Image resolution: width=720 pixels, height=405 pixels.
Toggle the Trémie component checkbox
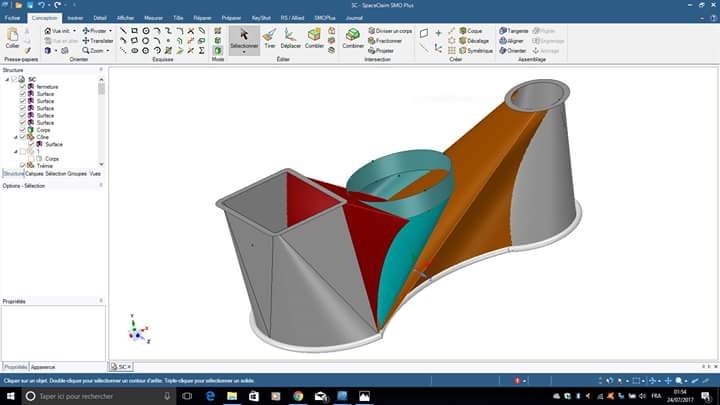(22, 165)
